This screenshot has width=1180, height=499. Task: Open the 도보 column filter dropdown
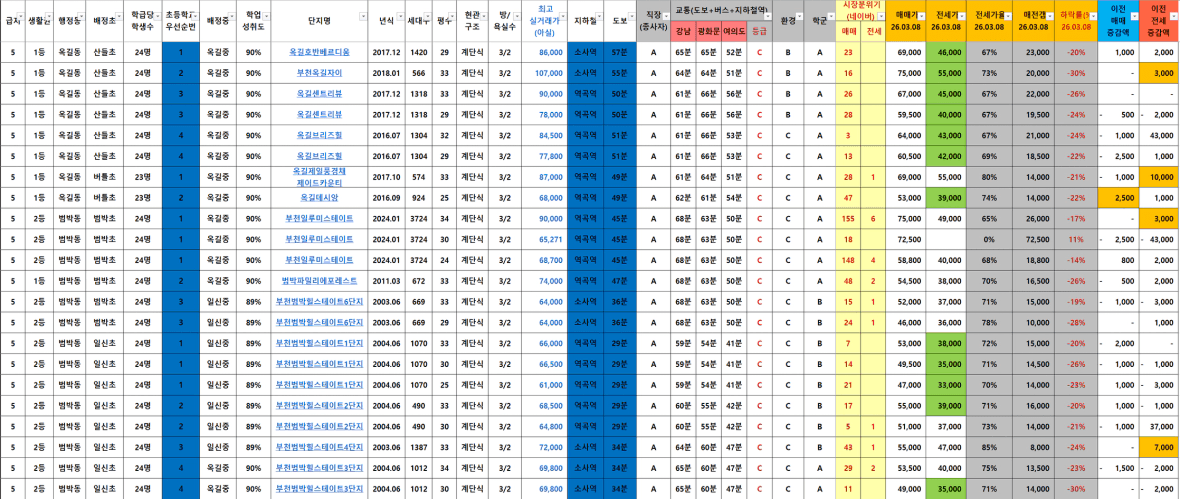coord(630,15)
